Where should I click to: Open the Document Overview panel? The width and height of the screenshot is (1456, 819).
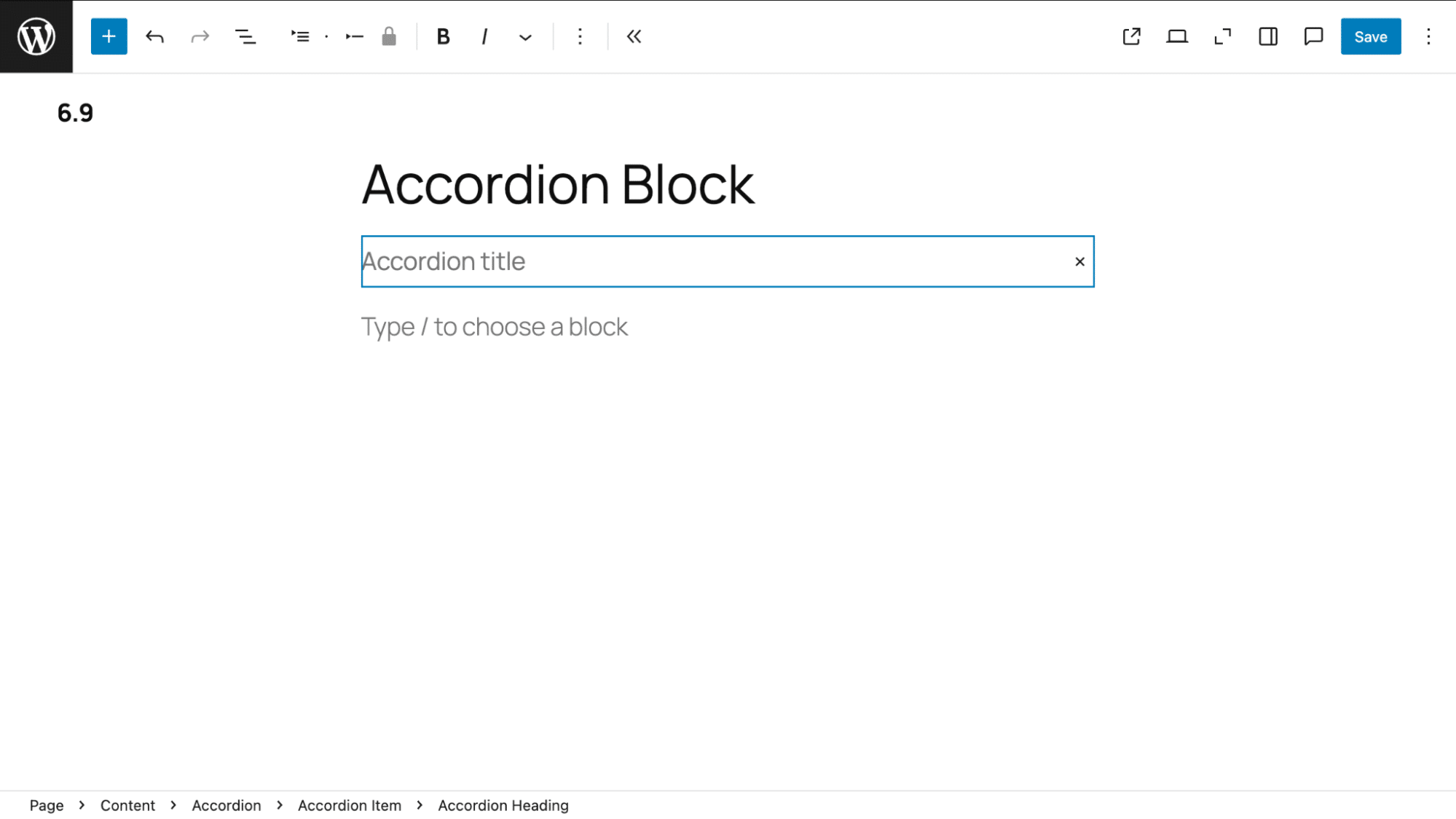(245, 36)
